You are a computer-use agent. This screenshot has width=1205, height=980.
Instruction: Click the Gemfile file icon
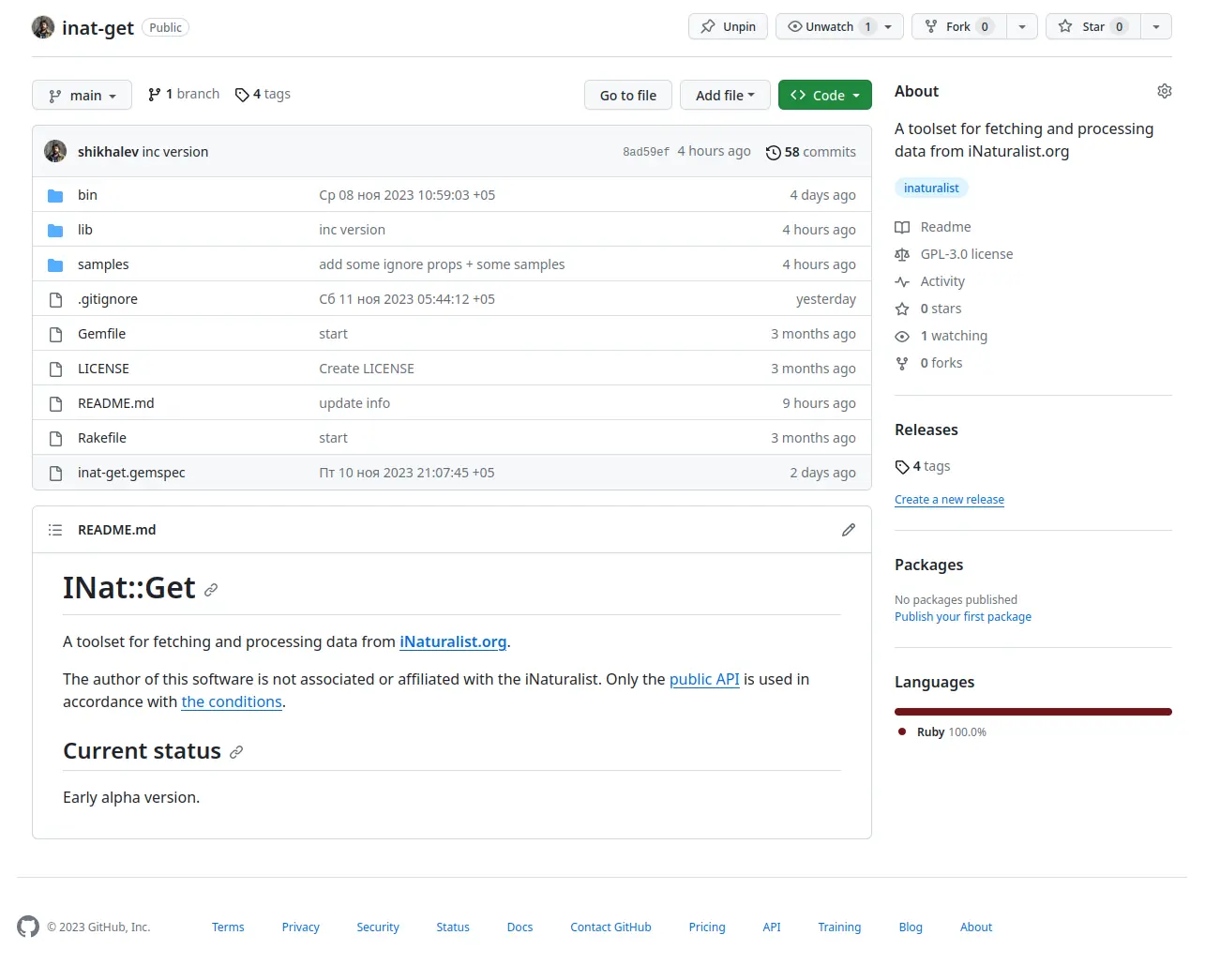tap(55, 334)
